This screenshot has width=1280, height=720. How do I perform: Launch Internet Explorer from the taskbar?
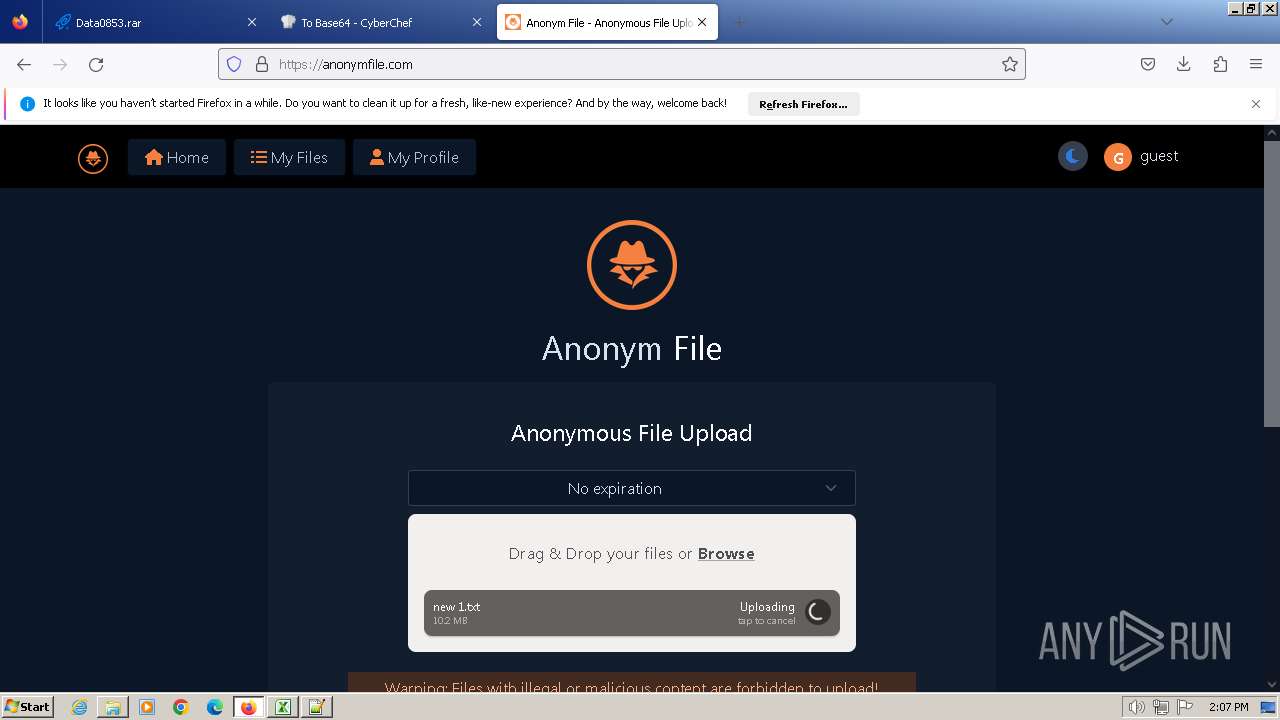79,707
